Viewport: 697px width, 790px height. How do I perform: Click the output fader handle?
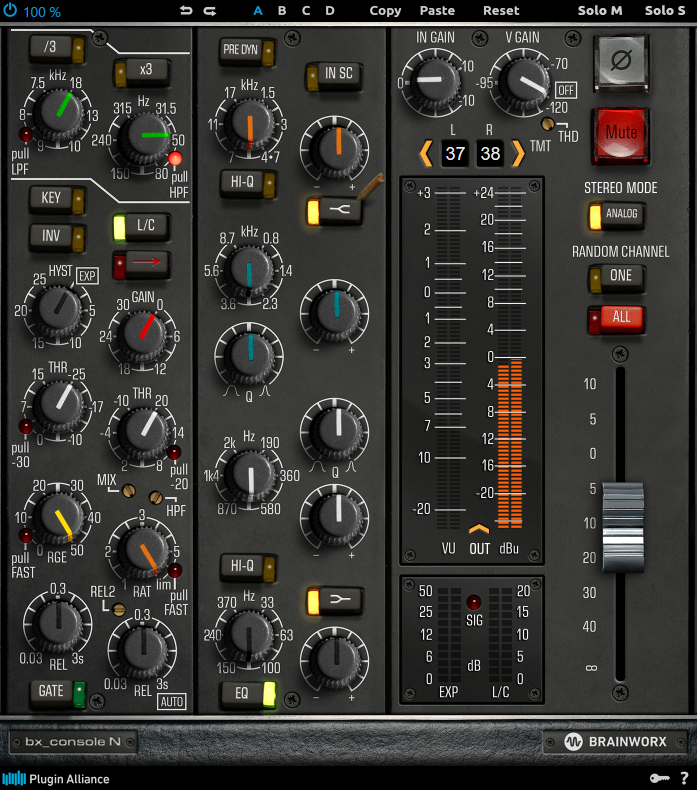pos(623,527)
